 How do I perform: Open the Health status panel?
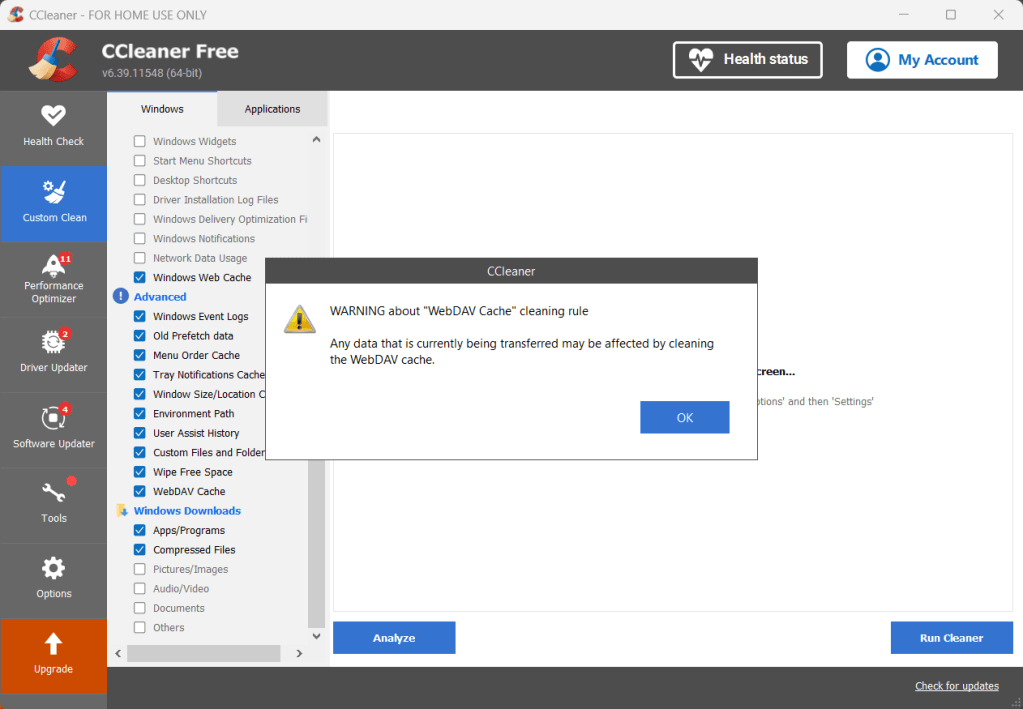tap(747, 59)
